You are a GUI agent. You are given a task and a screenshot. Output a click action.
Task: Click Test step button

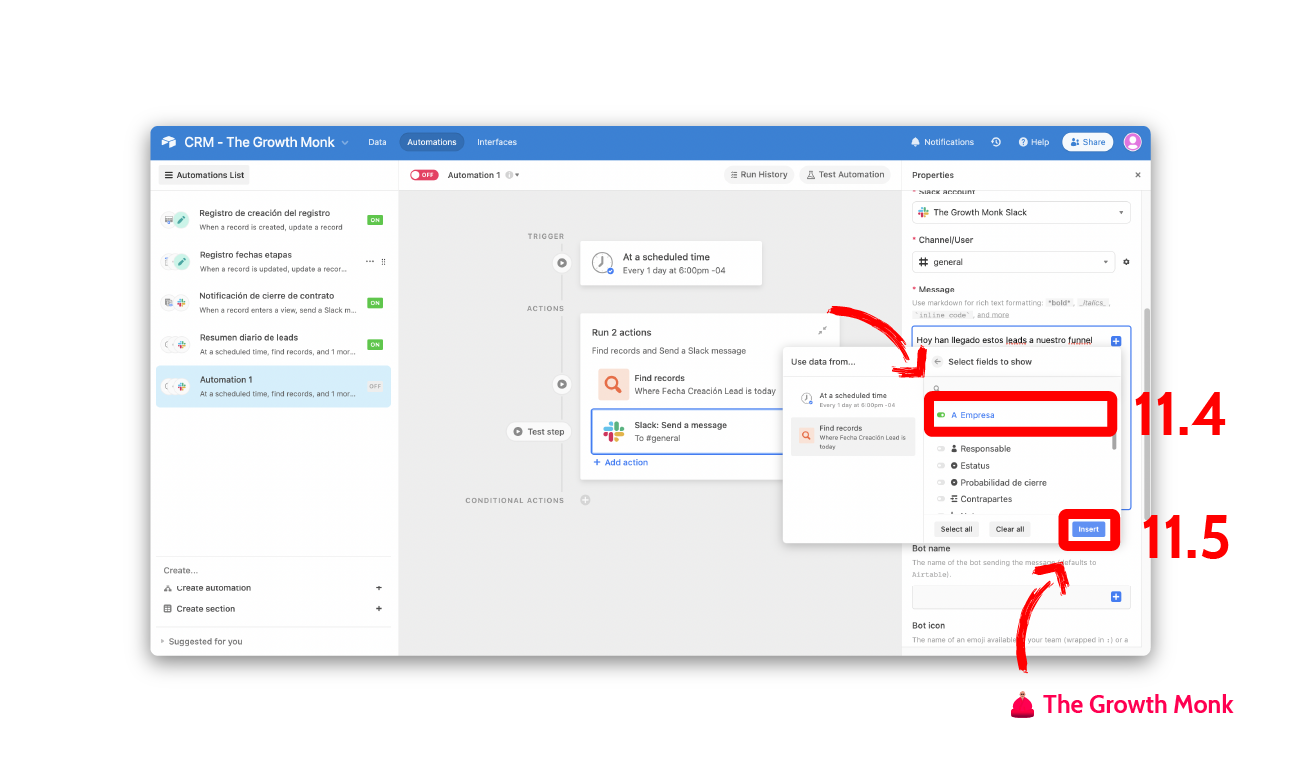[539, 431]
